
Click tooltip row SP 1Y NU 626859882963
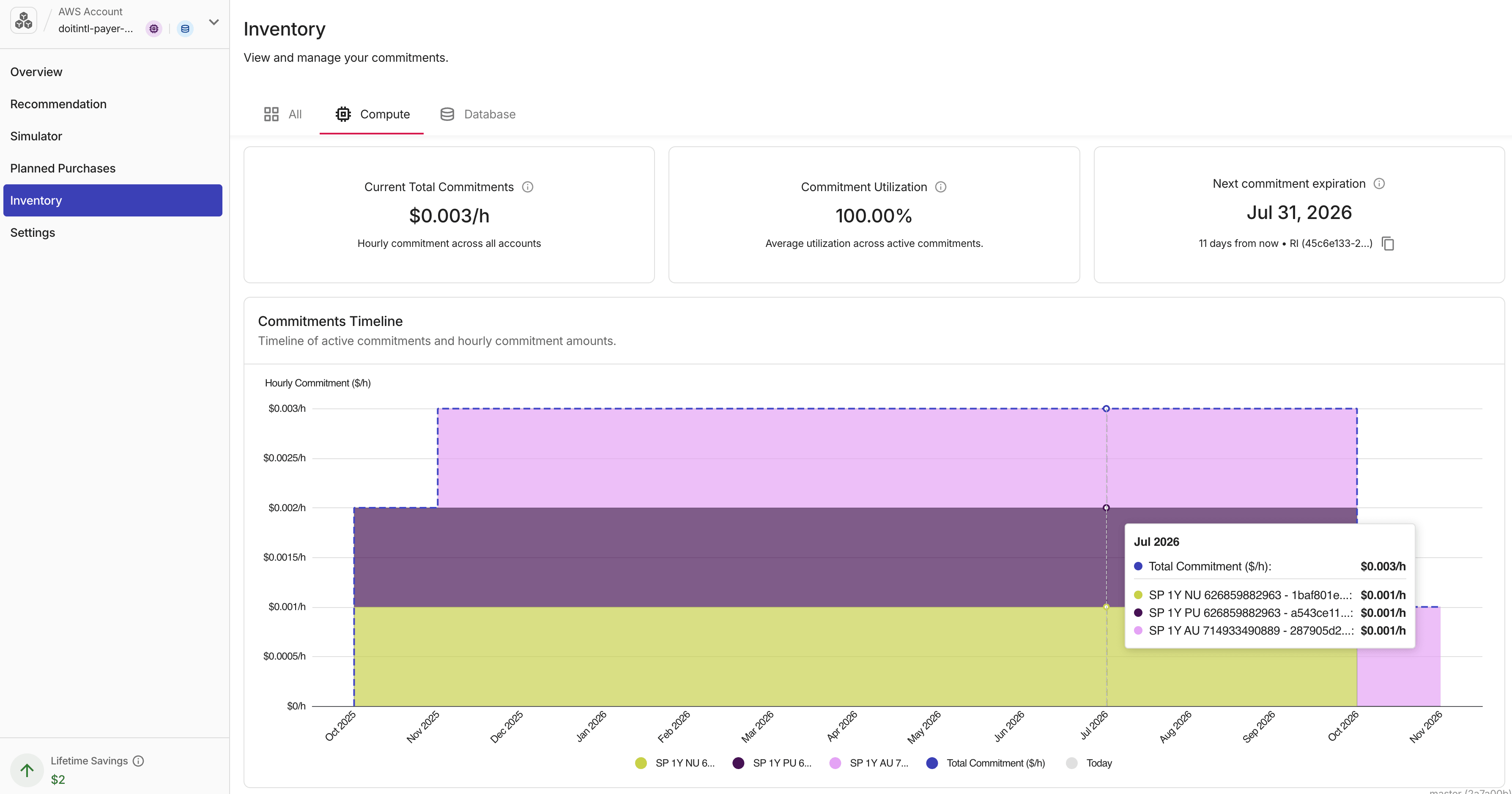pyautogui.click(x=1269, y=595)
